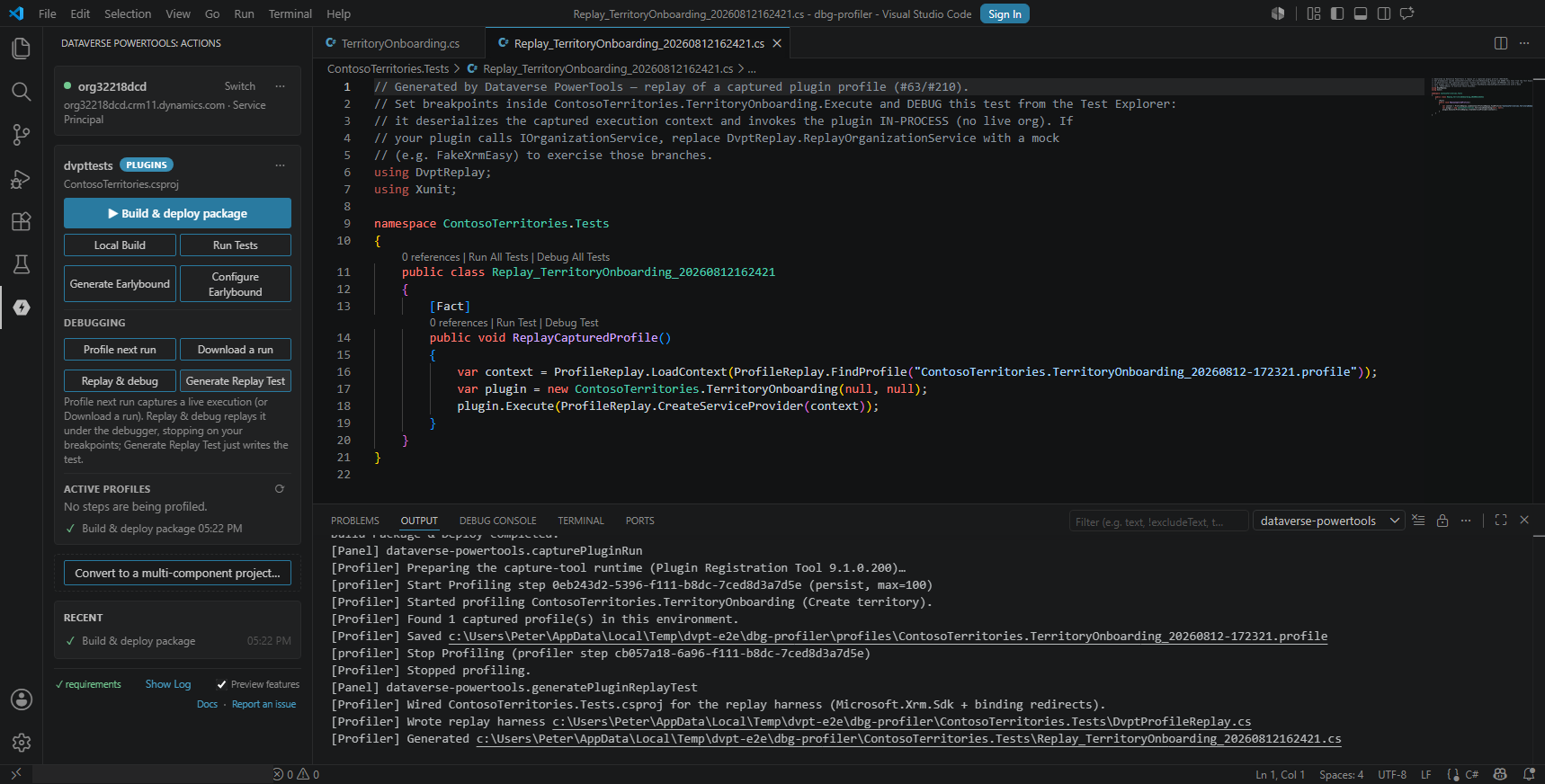
Task: Open the Show Log link
Action: [168, 684]
